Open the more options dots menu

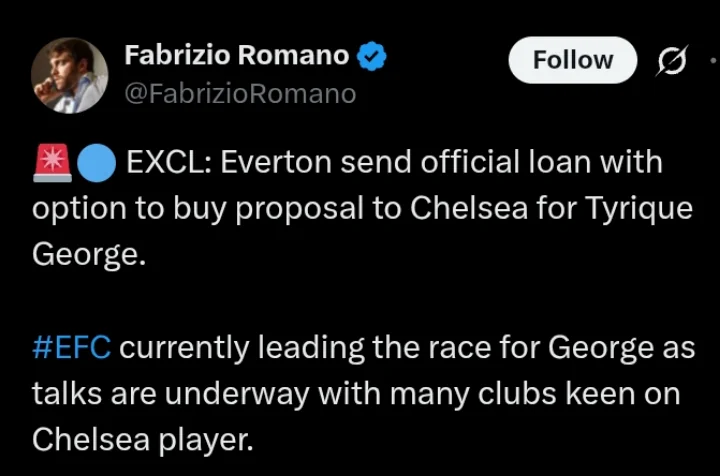[x=712, y=61]
